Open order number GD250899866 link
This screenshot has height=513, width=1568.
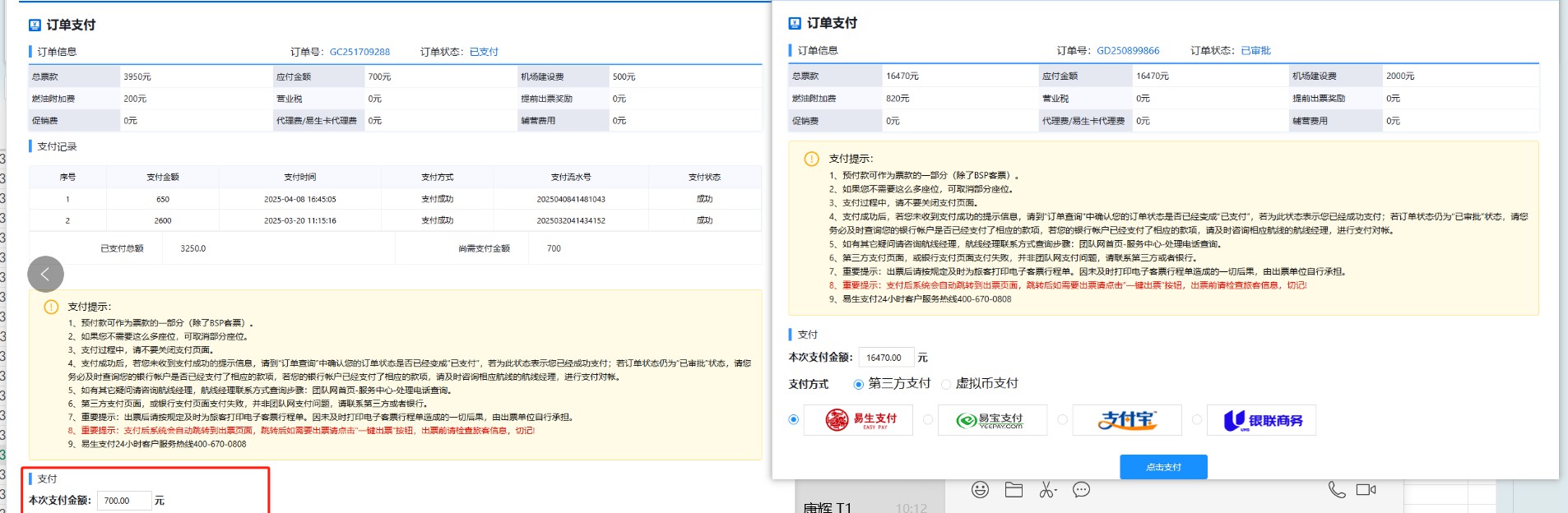pos(1127,51)
